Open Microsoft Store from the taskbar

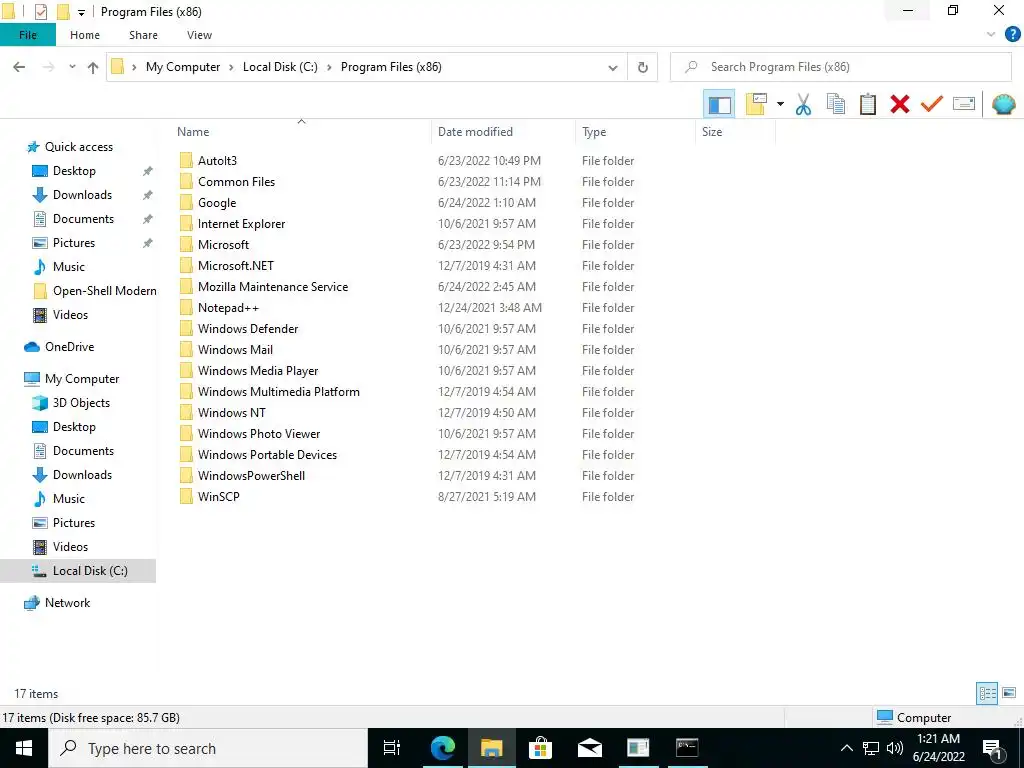540,748
